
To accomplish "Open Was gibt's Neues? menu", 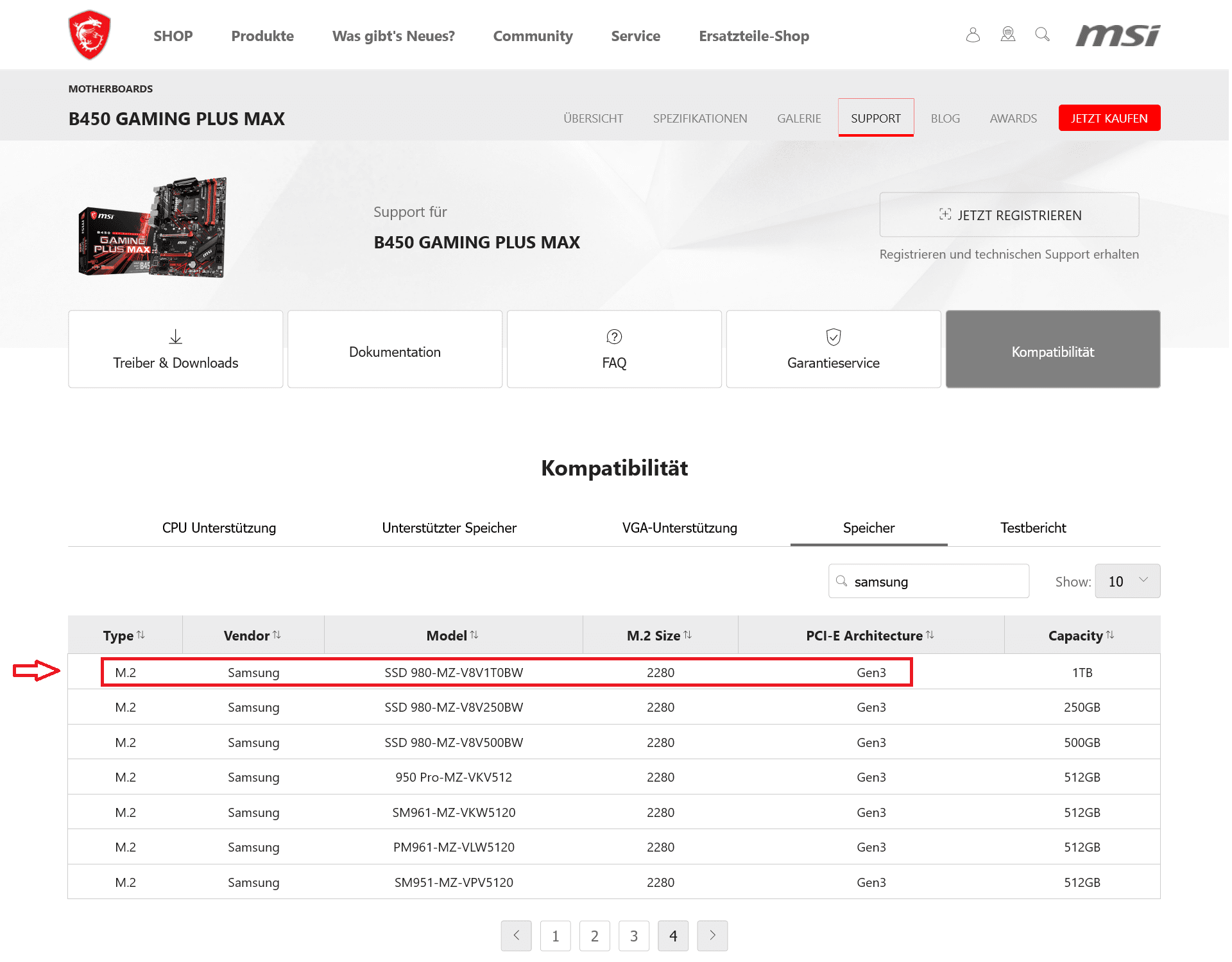I will [393, 36].
